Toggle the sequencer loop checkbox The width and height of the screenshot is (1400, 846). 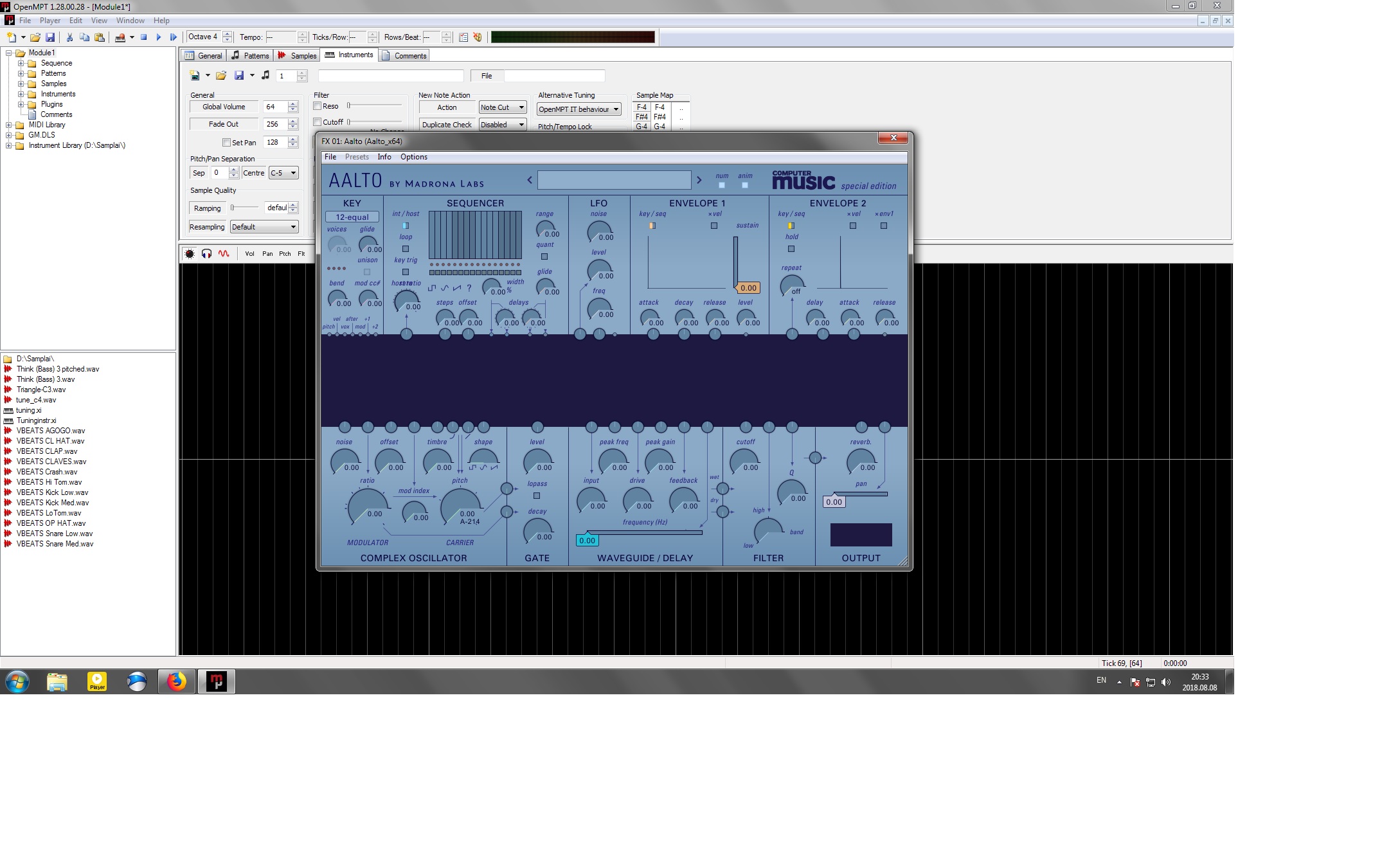[406, 249]
